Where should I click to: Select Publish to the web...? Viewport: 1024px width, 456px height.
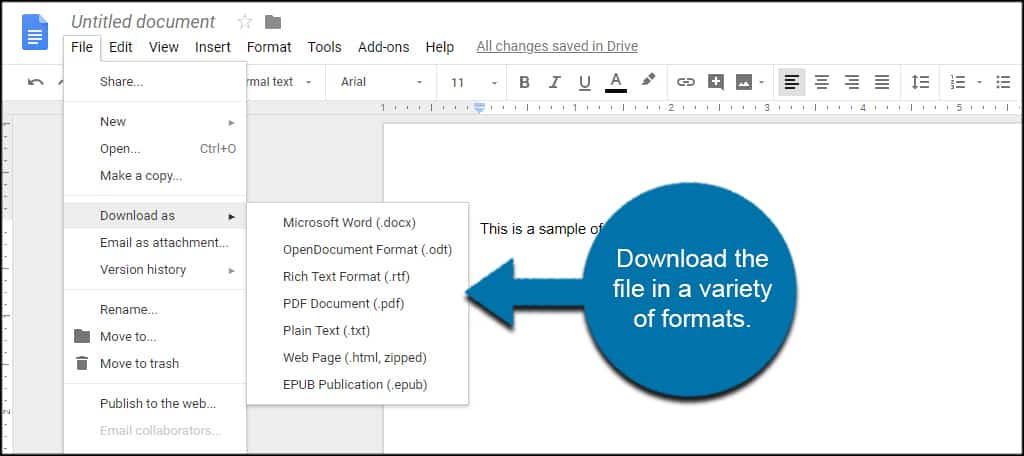pyautogui.click(x=155, y=404)
